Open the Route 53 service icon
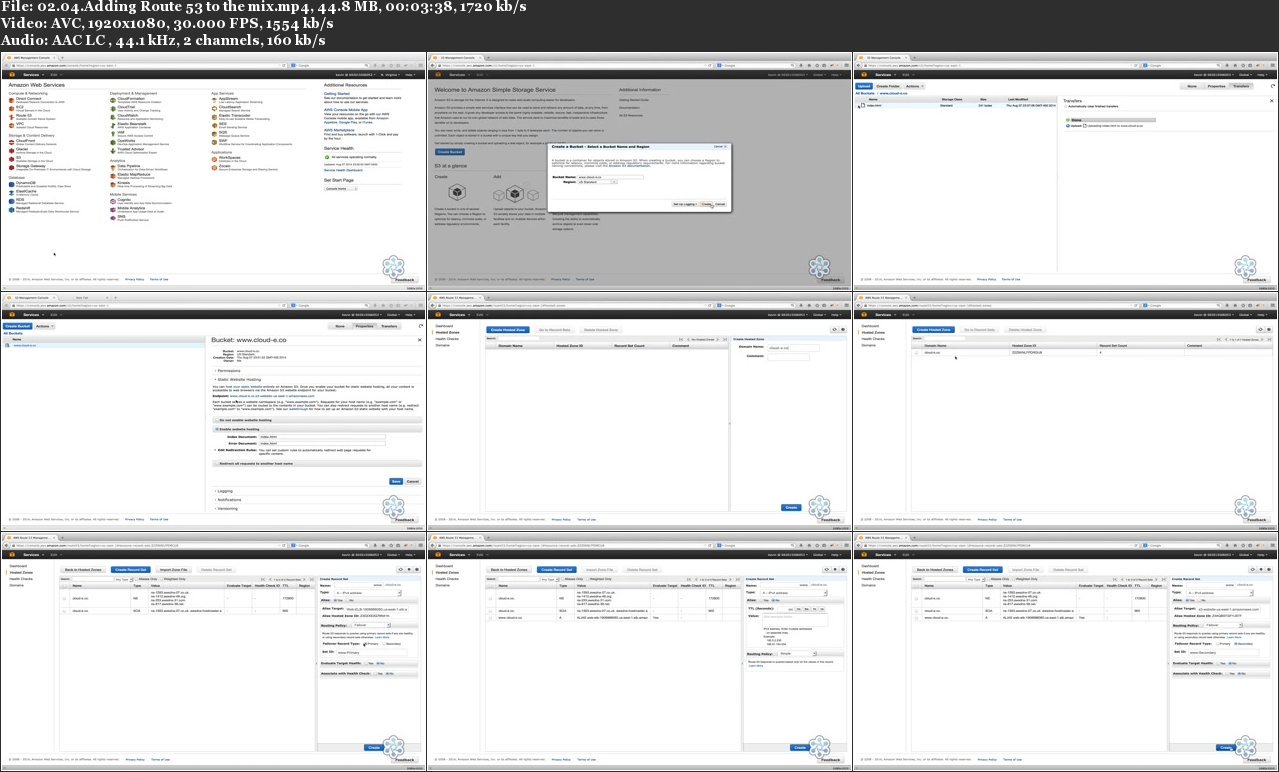Viewport: 1279px width, 772px height. 12,117
